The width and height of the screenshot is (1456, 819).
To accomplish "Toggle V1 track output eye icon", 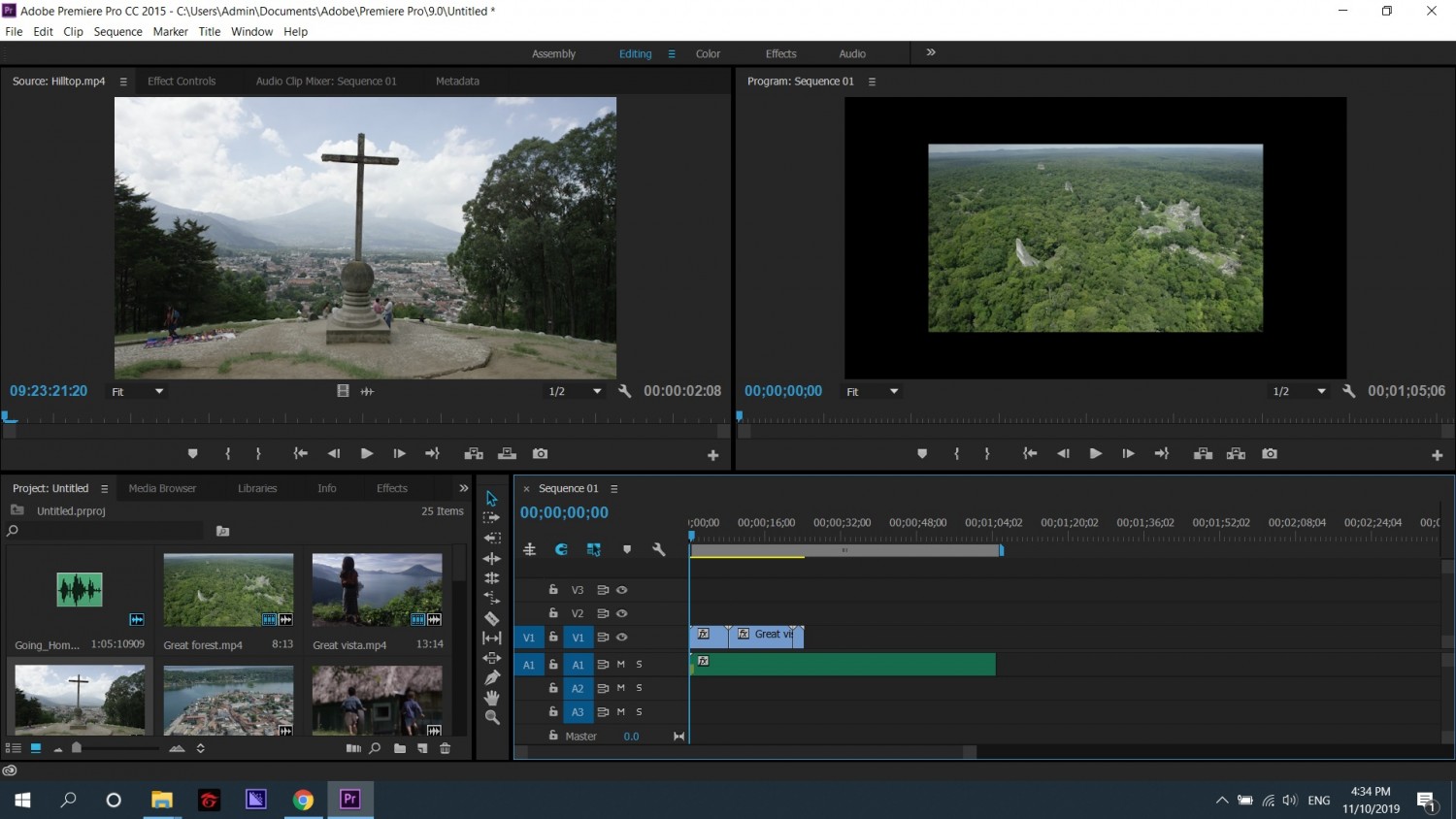I will coord(622,638).
